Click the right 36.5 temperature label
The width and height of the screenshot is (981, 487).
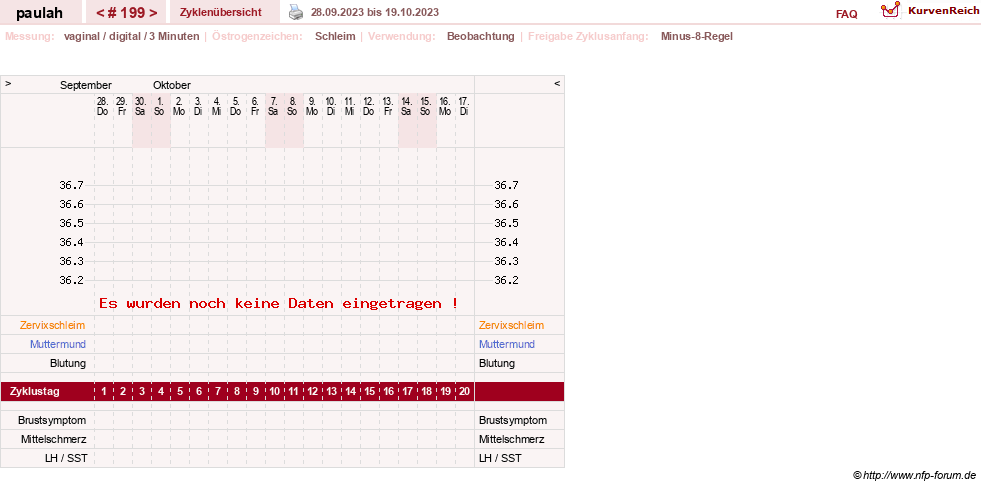pos(506,223)
